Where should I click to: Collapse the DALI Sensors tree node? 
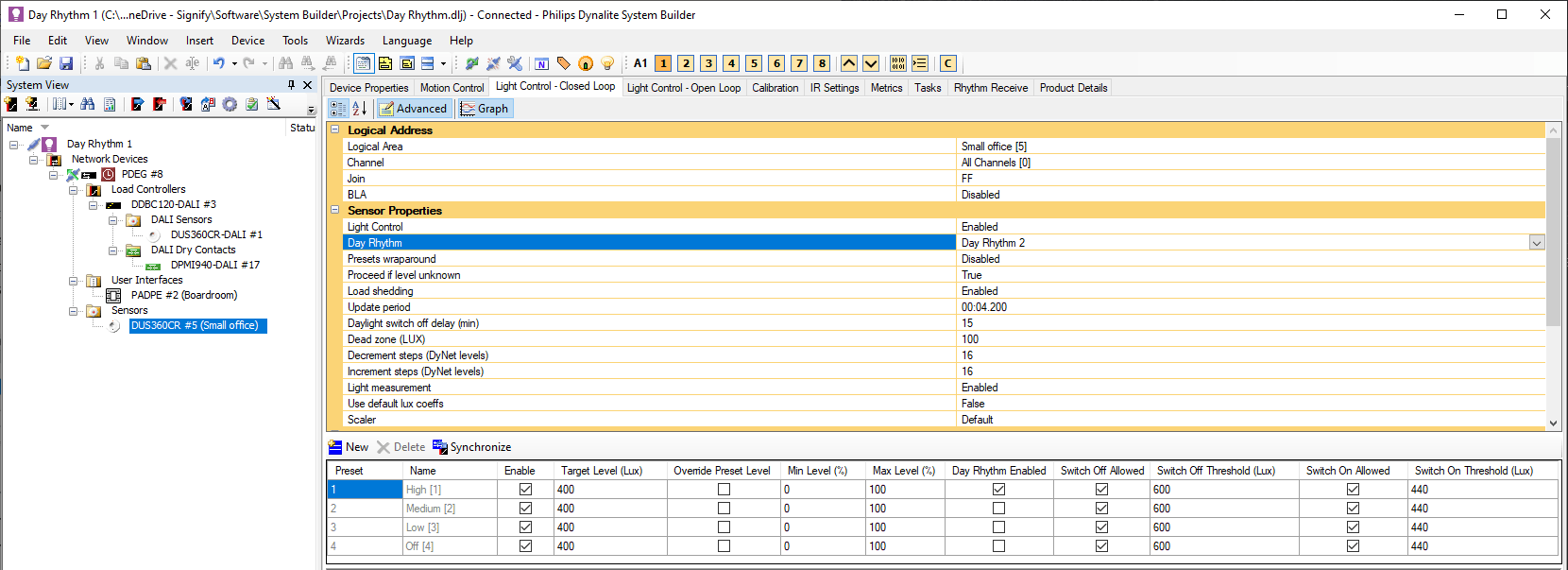(112, 220)
